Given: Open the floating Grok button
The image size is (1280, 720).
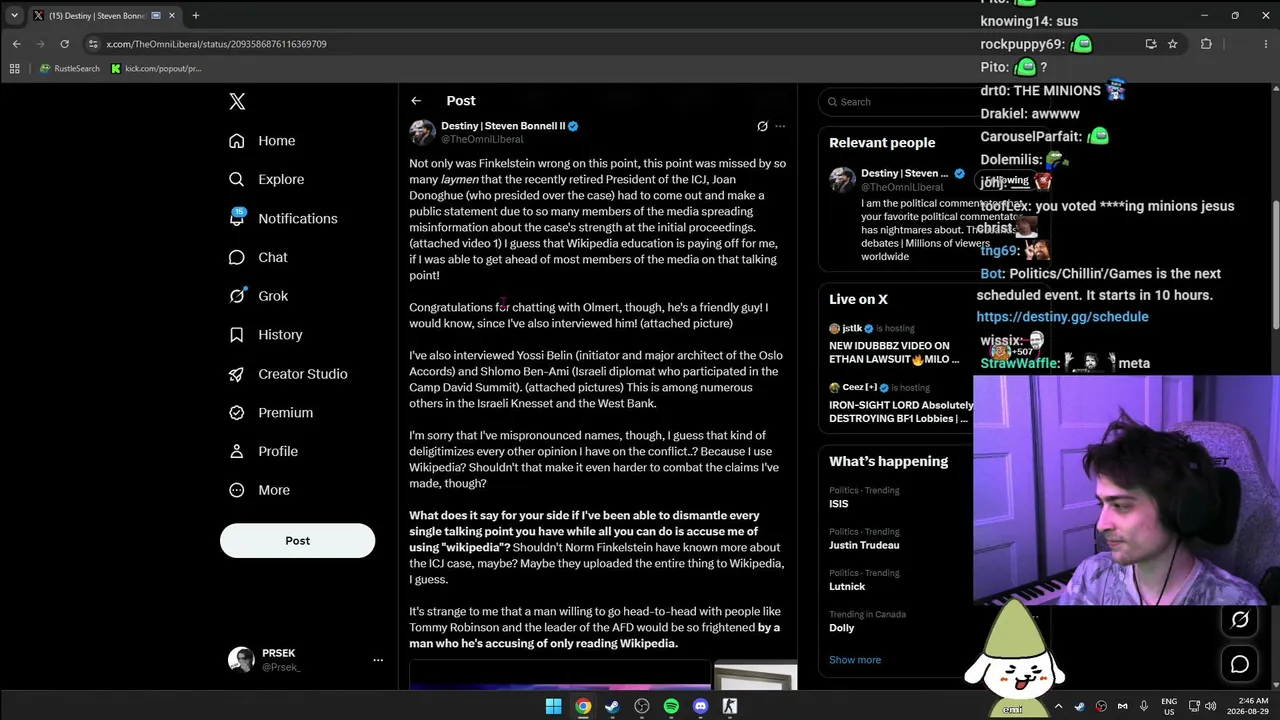Looking at the screenshot, I should [1240, 620].
